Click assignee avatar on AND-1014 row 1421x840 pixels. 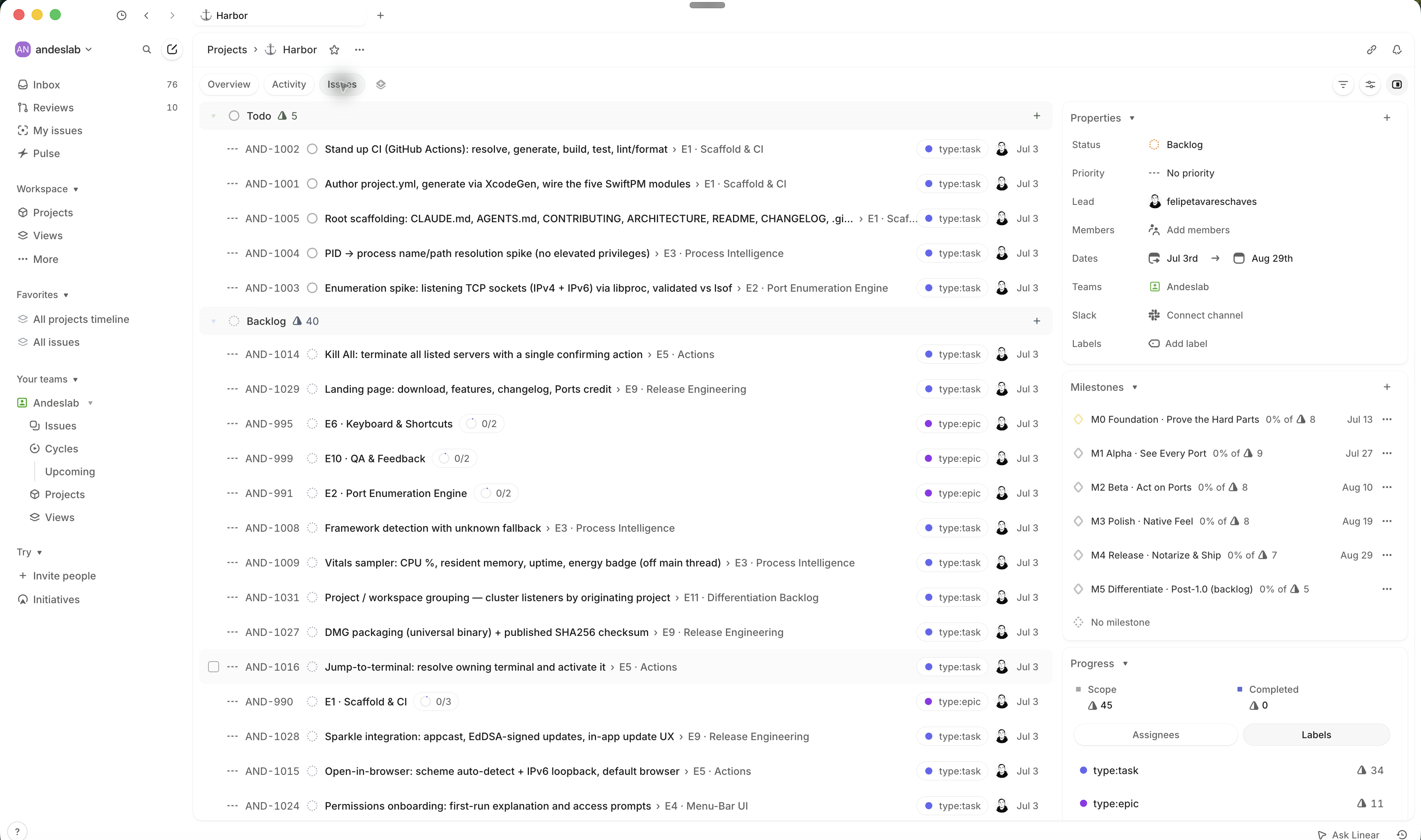pyautogui.click(x=1002, y=354)
